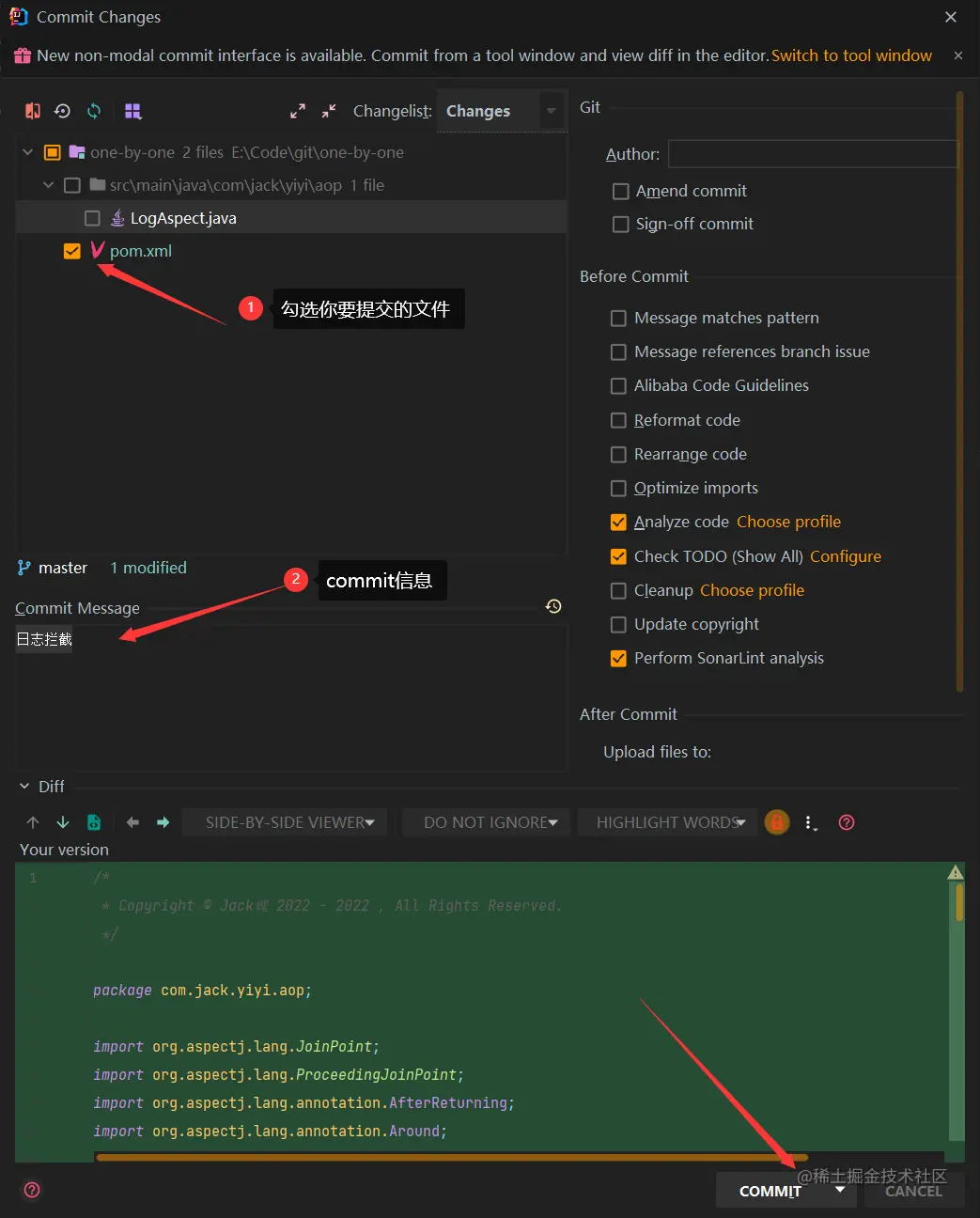Enable Message matches pattern check
The image size is (980, 1218).
[618, 318]
